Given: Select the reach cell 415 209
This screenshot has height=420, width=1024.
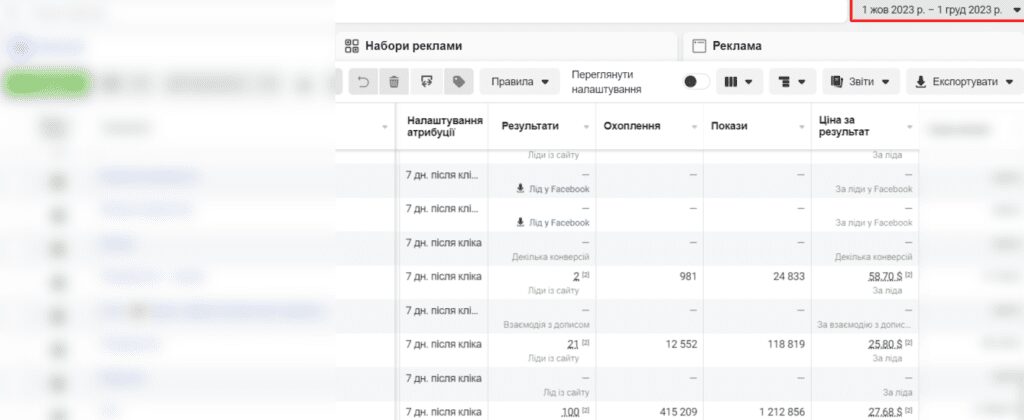Looking at the screenshot, I should point(679,412).
